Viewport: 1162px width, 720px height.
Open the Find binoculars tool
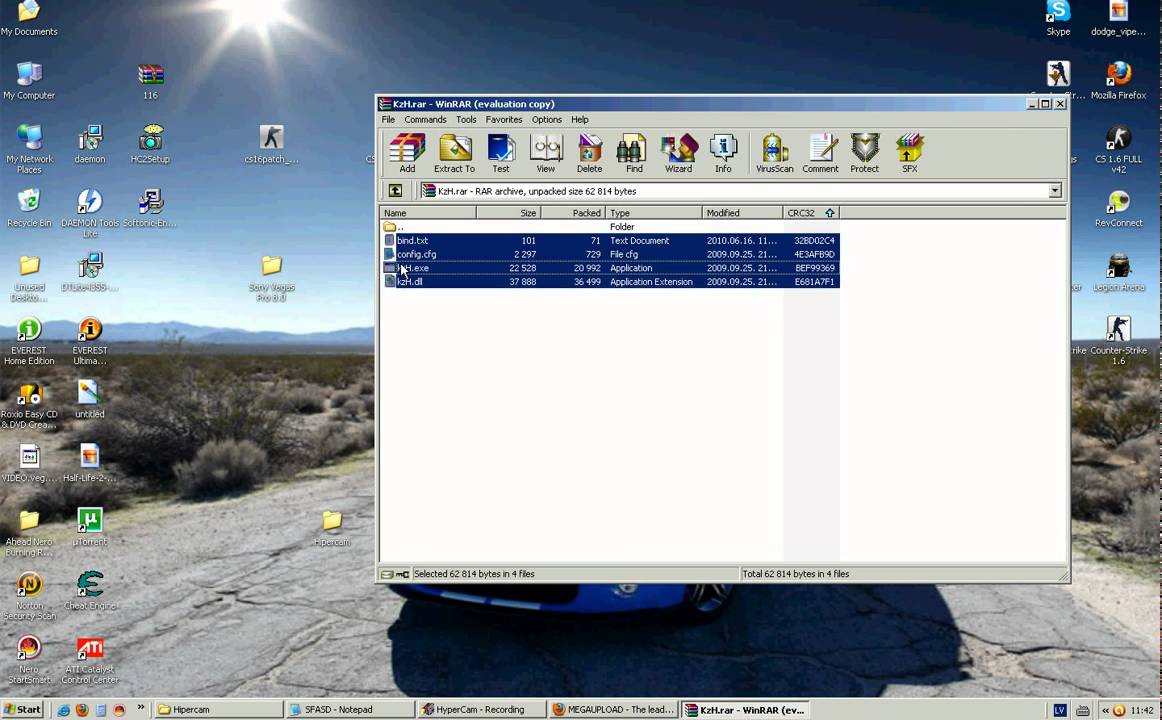click(634, 153)
